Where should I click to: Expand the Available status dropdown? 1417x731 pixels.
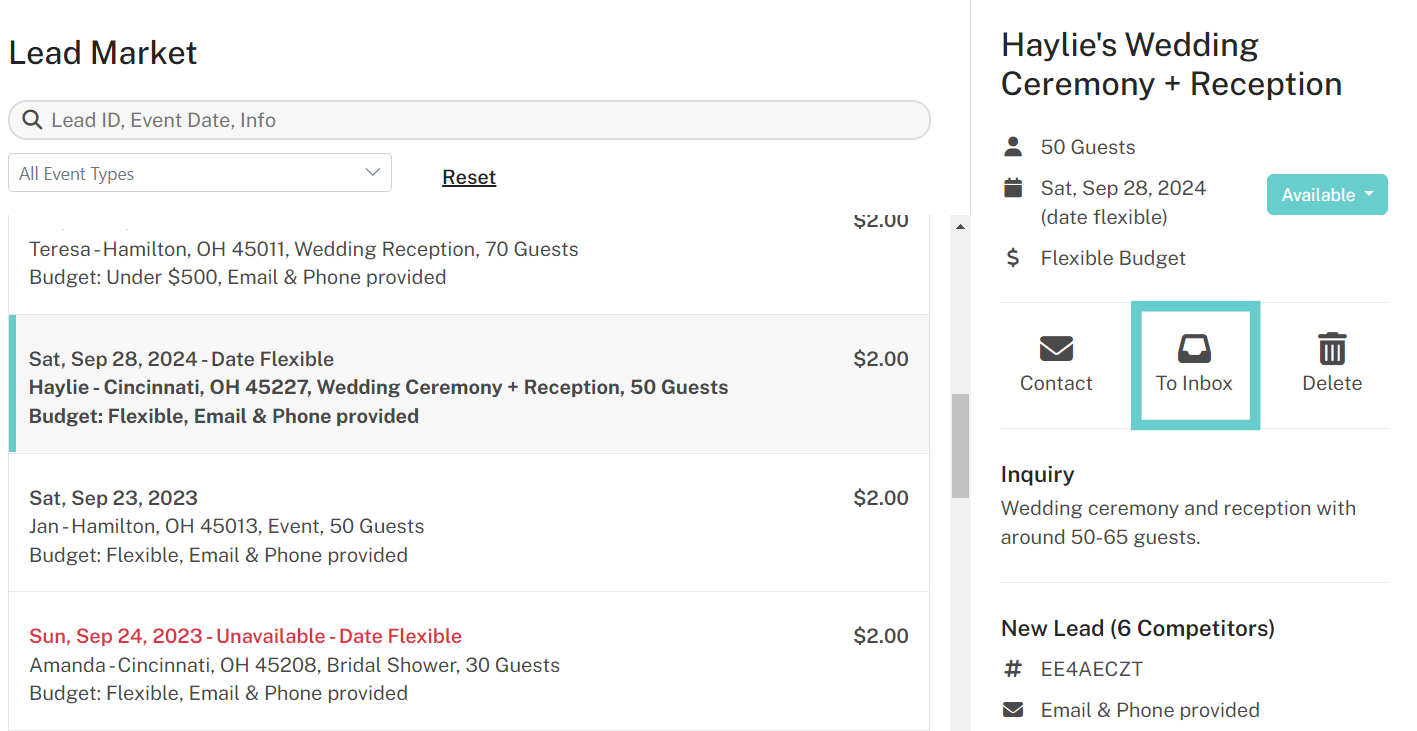point(1326,195)
